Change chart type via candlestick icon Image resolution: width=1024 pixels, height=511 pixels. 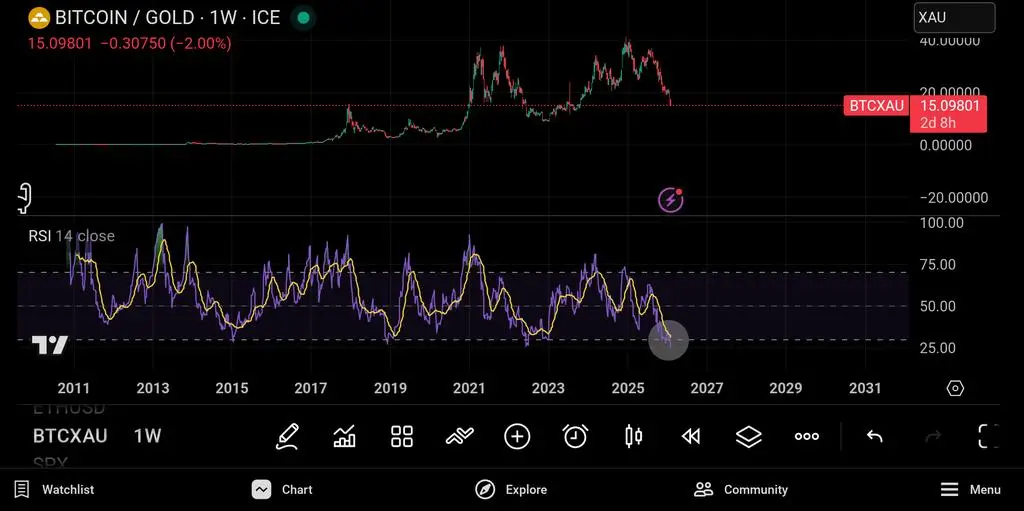click(633, 436)
